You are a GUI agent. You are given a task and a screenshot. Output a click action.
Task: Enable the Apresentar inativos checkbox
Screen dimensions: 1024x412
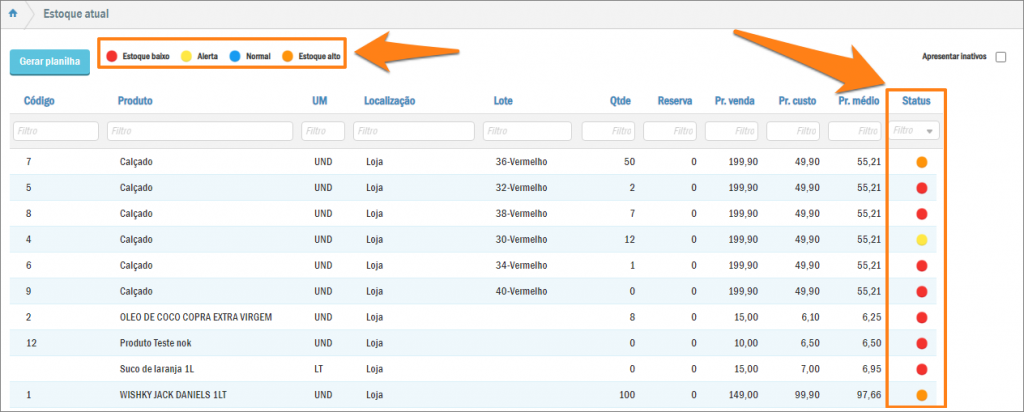1000,58
